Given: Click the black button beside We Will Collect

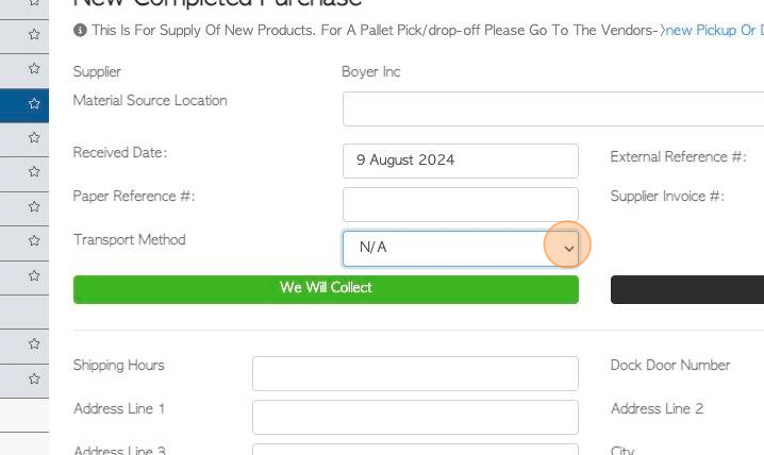Looking at the screenshot, I should (687, 289).
